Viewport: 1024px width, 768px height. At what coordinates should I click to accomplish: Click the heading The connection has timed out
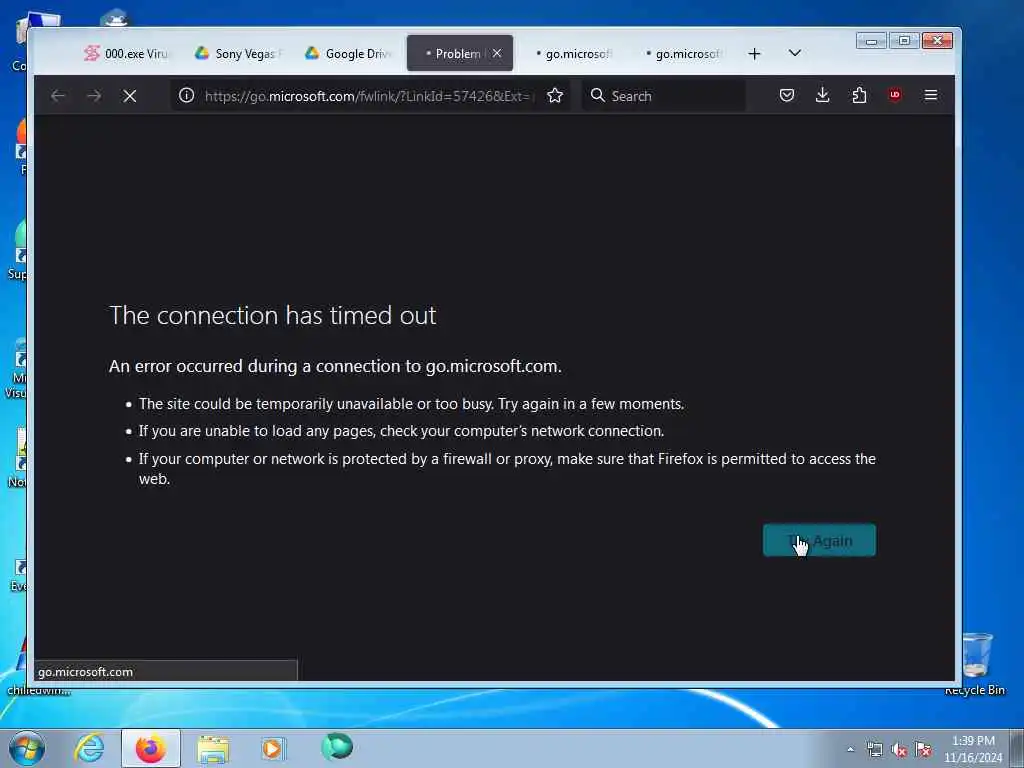point(272,315)
